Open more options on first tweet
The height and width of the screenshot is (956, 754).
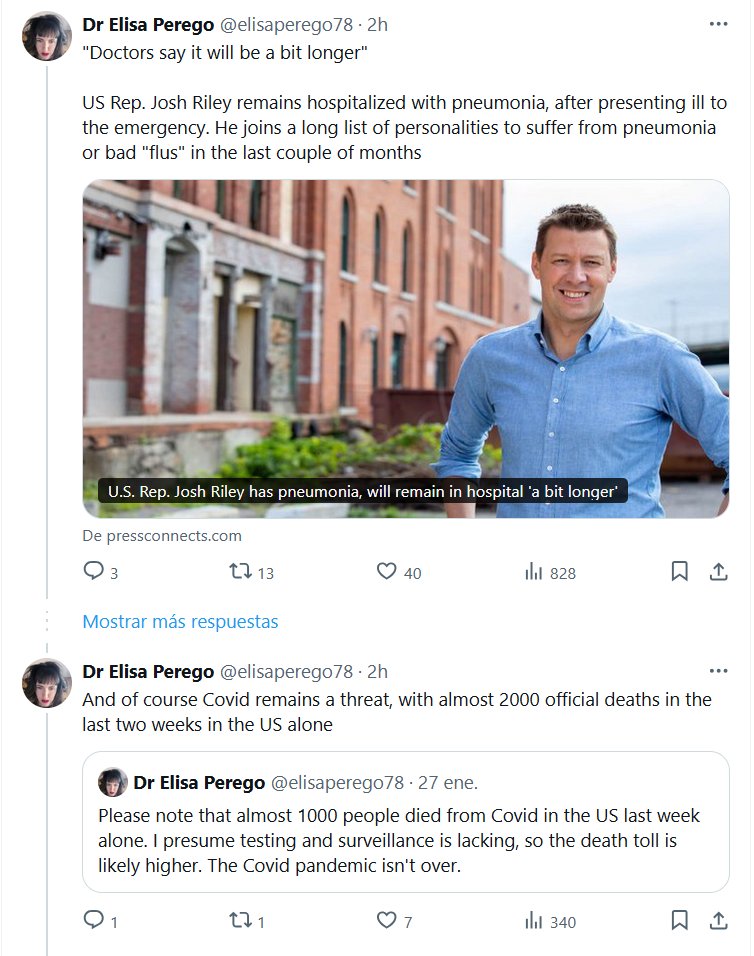point(718,24)
